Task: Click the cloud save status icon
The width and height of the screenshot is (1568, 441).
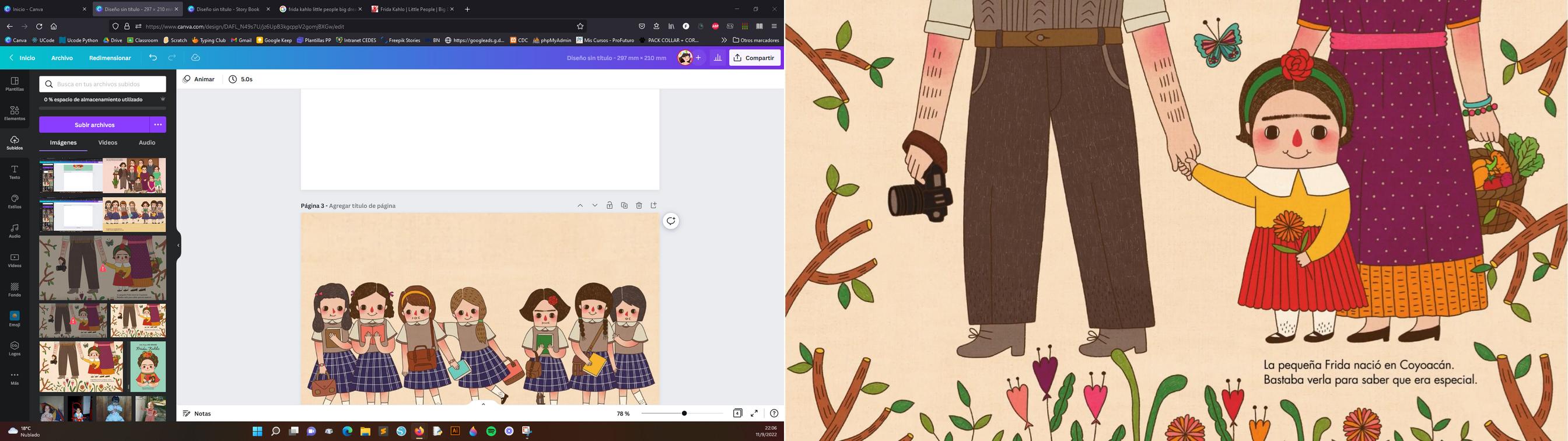Action: (195, 58)
